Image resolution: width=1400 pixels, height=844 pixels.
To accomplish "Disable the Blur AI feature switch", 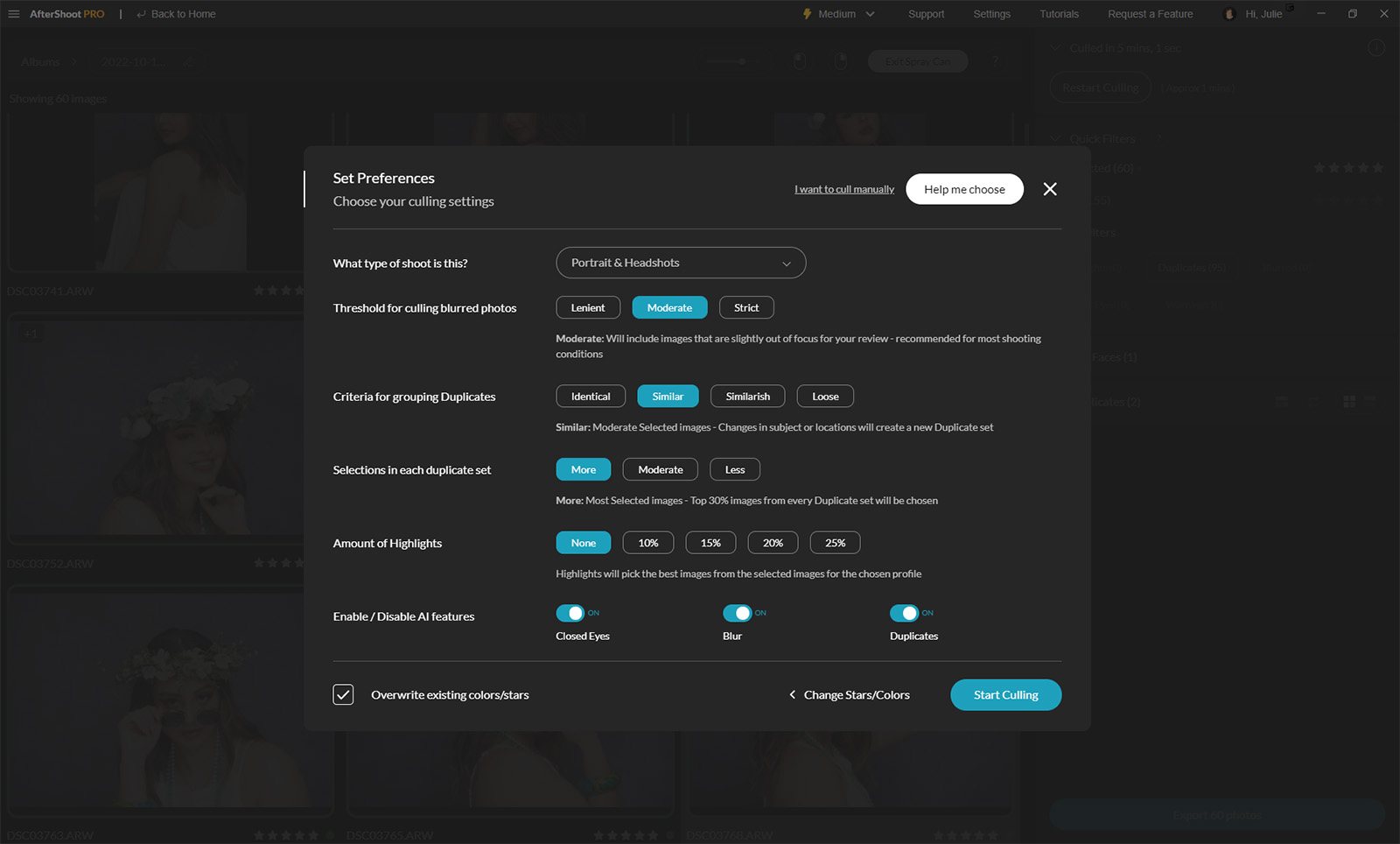I will 737,613.
